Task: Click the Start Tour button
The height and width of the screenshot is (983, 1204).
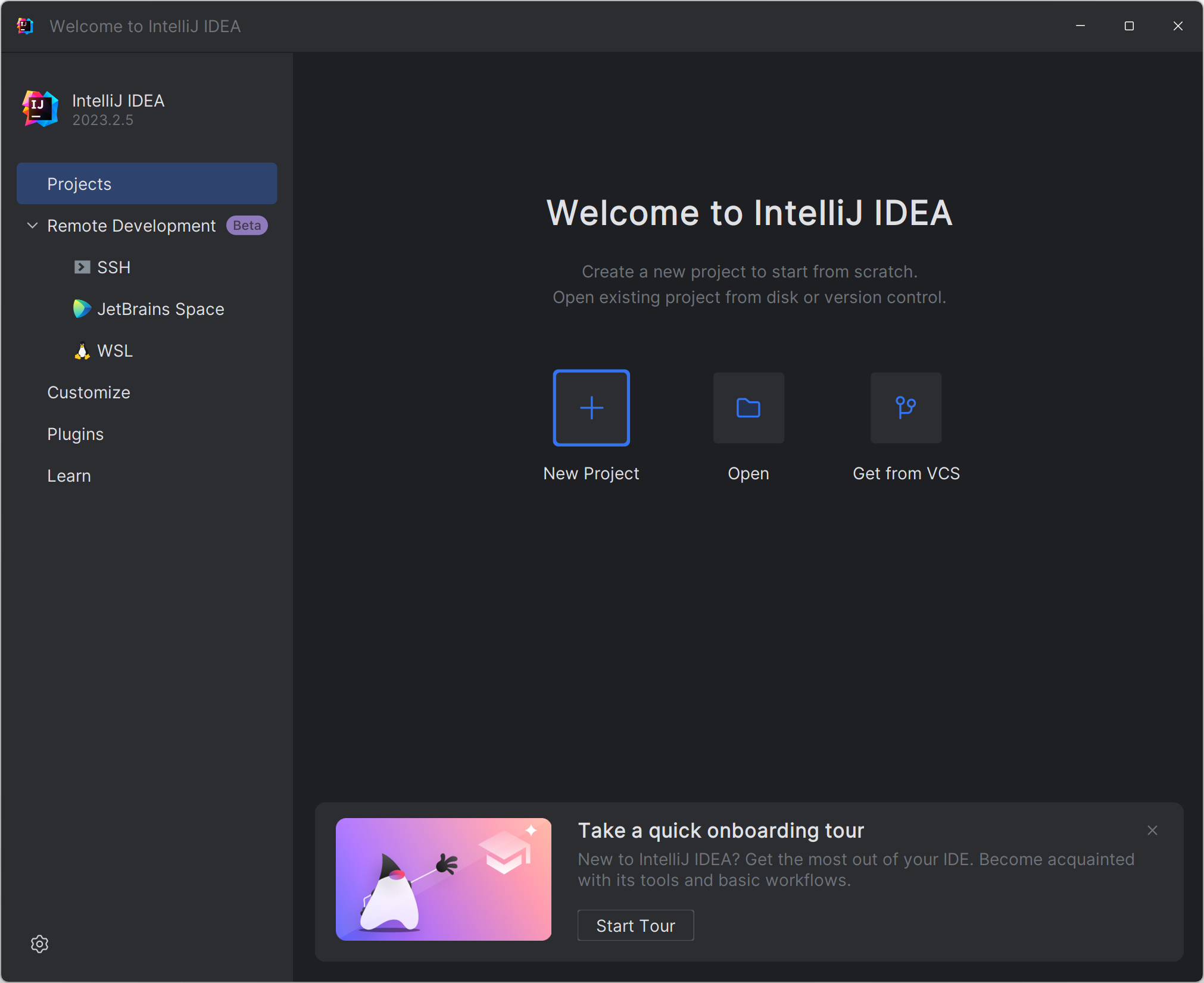Action: 635,926
